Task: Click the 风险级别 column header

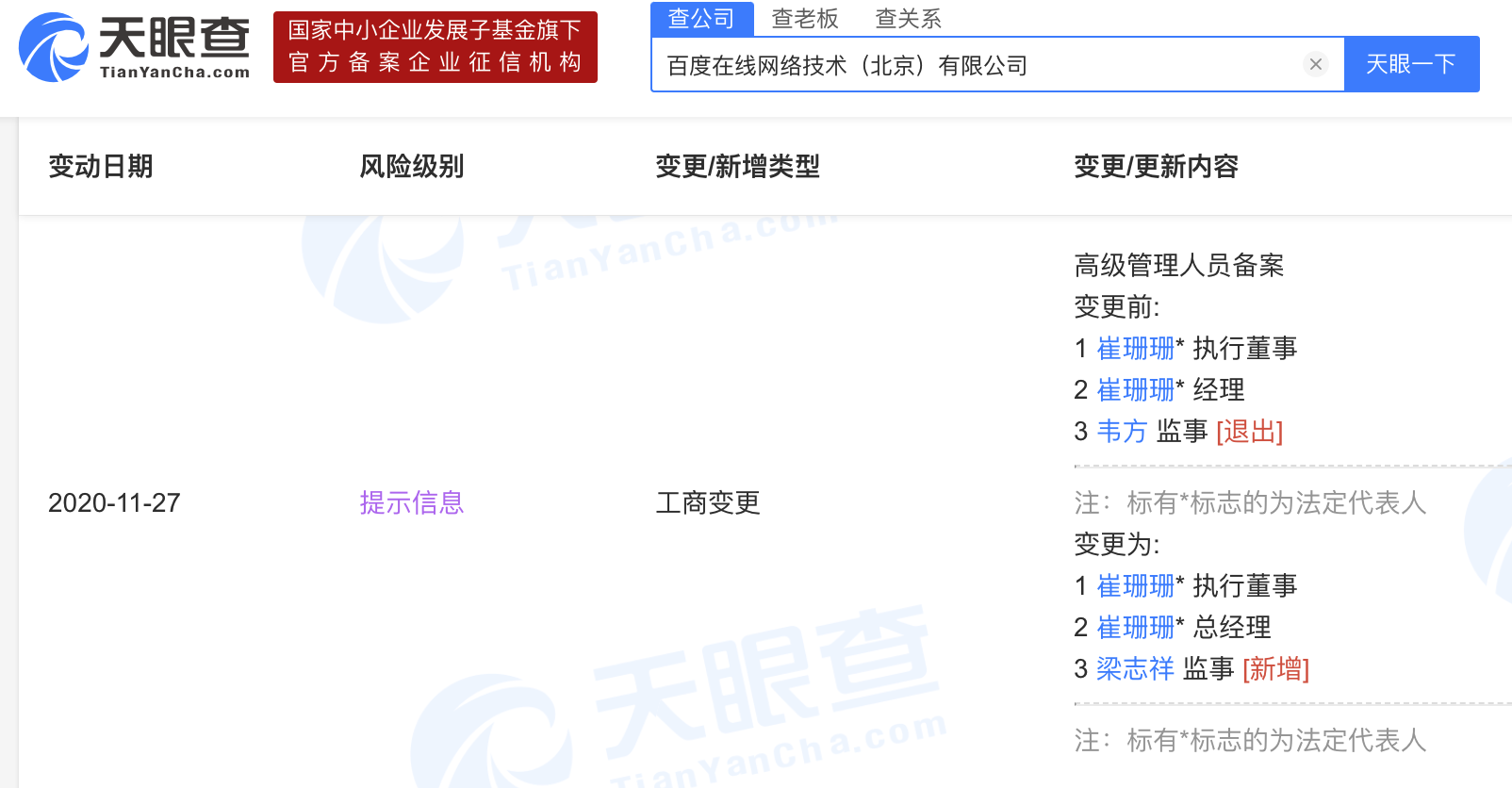Action: click(x=412, y=167)
